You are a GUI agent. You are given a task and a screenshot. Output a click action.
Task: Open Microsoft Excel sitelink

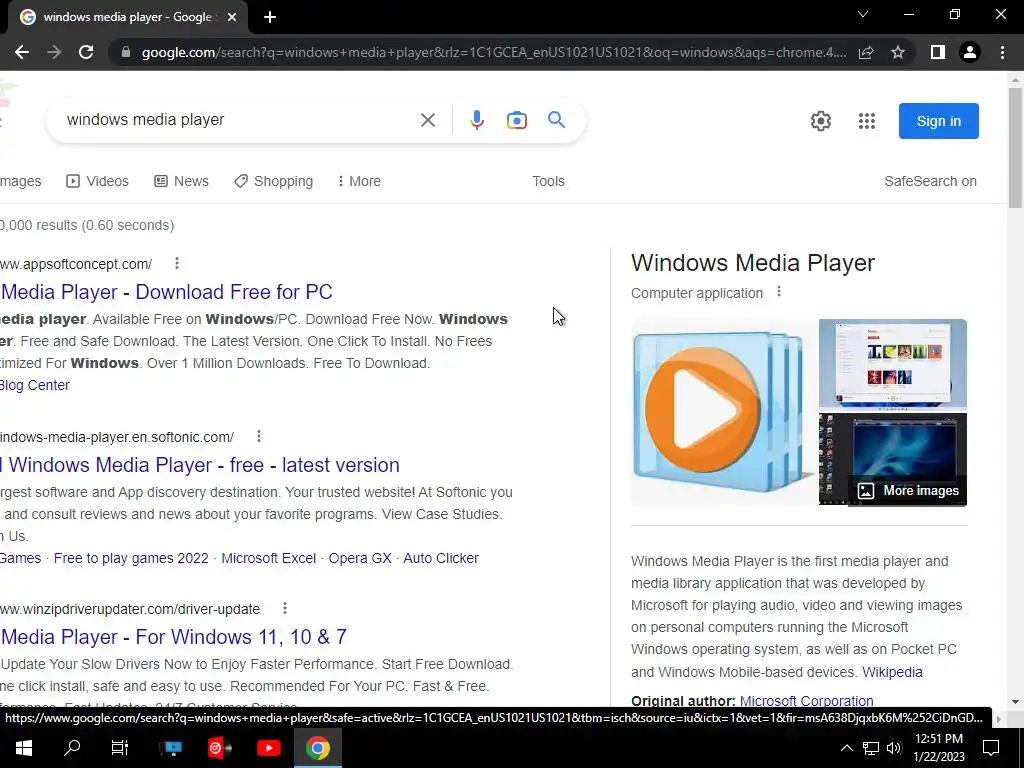point(268,558)
